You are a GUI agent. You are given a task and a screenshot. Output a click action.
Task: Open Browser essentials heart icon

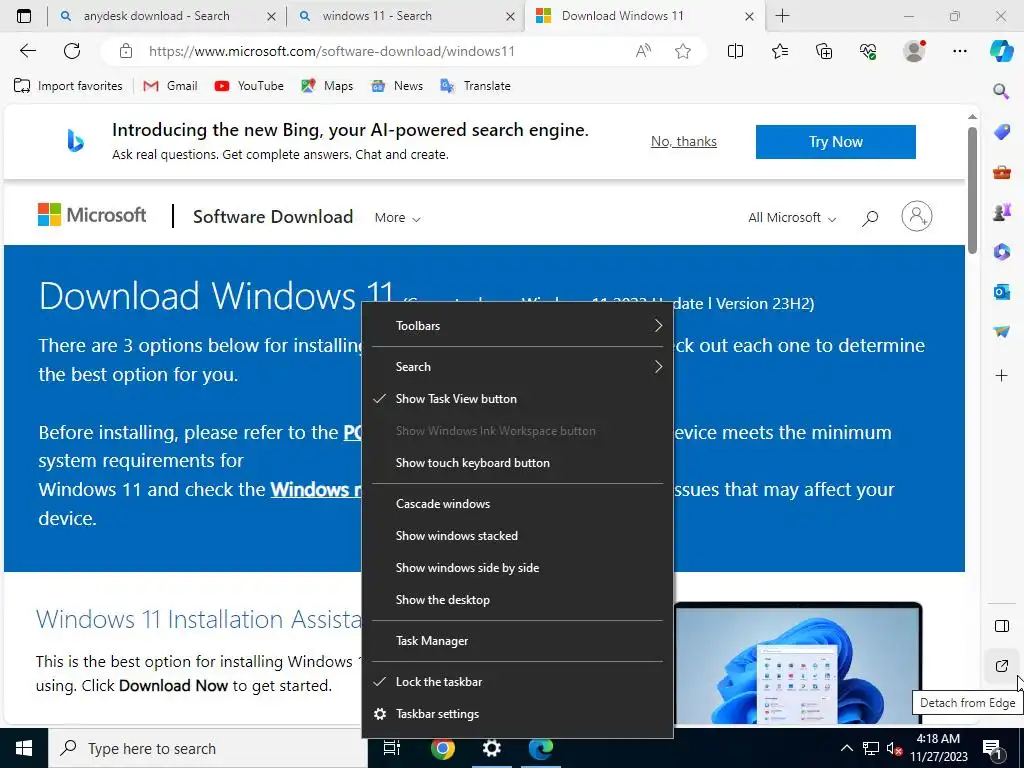pyautogui.click(x=868, y=51)
